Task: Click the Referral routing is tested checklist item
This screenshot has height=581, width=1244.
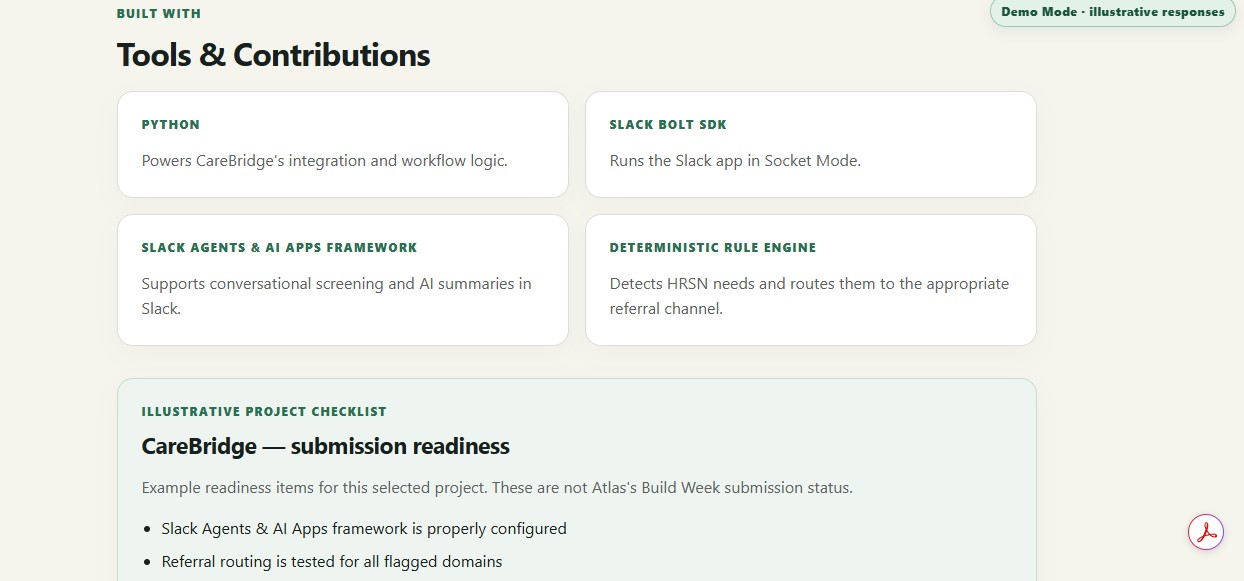Action: (x=332, y=561)
